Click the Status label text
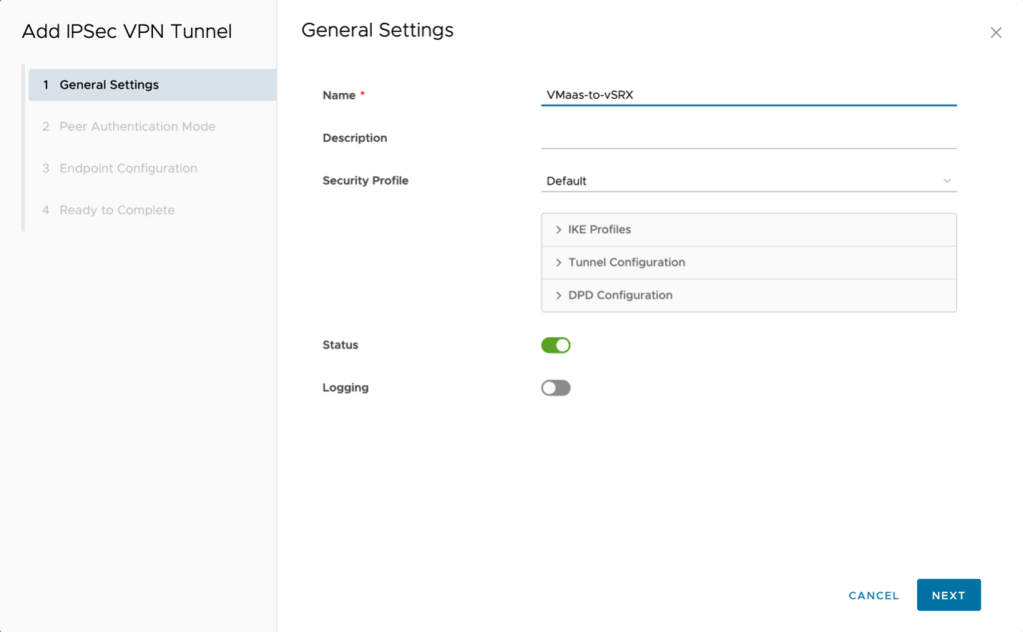Screen dimensions: 1023x634 pos(340,345)
